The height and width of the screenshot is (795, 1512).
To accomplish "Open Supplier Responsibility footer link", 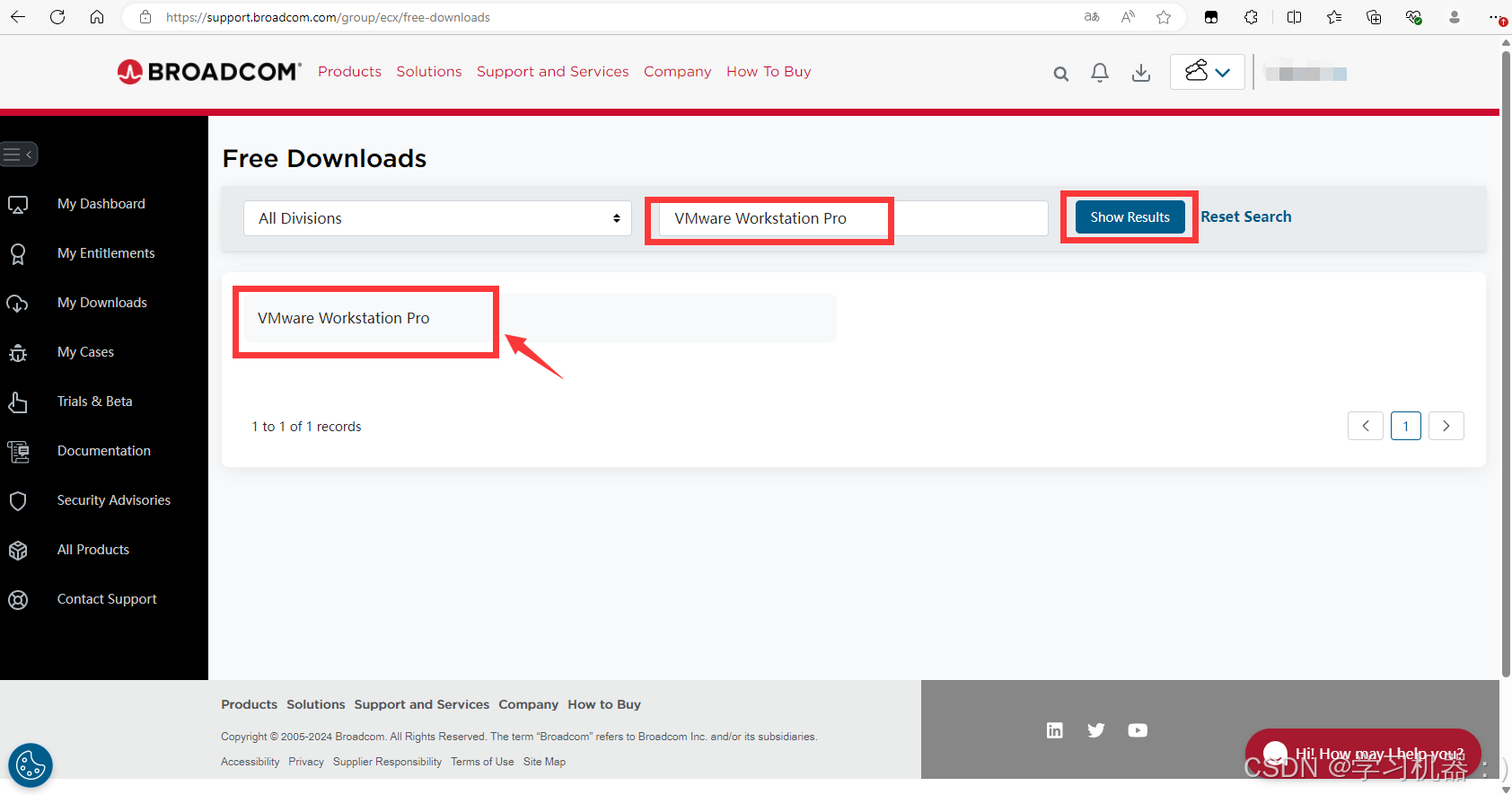I will point(387,762).
